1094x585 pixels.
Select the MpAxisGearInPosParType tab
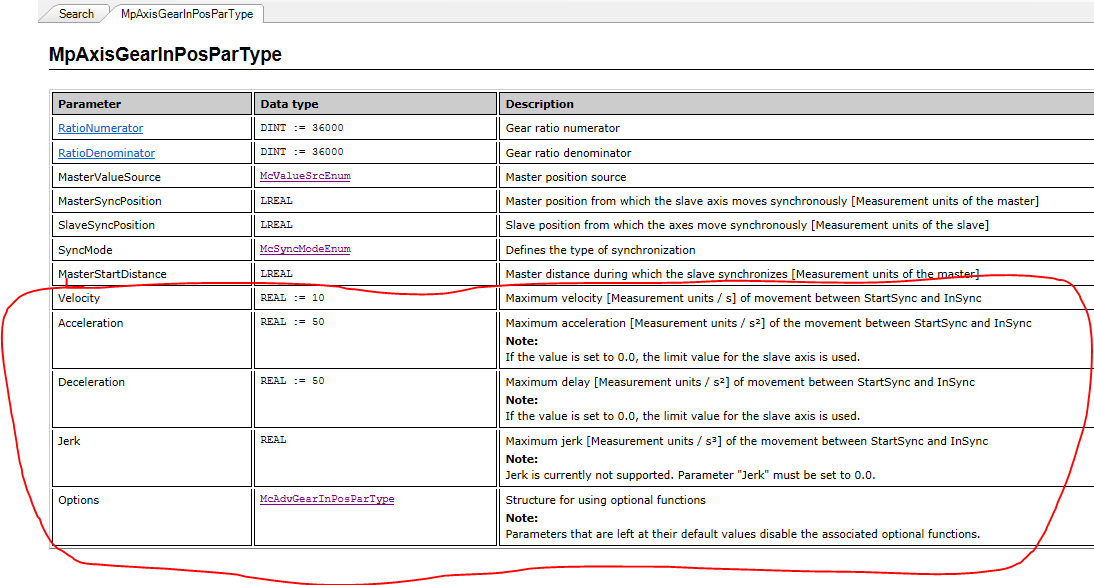click(x=186, y=14)
